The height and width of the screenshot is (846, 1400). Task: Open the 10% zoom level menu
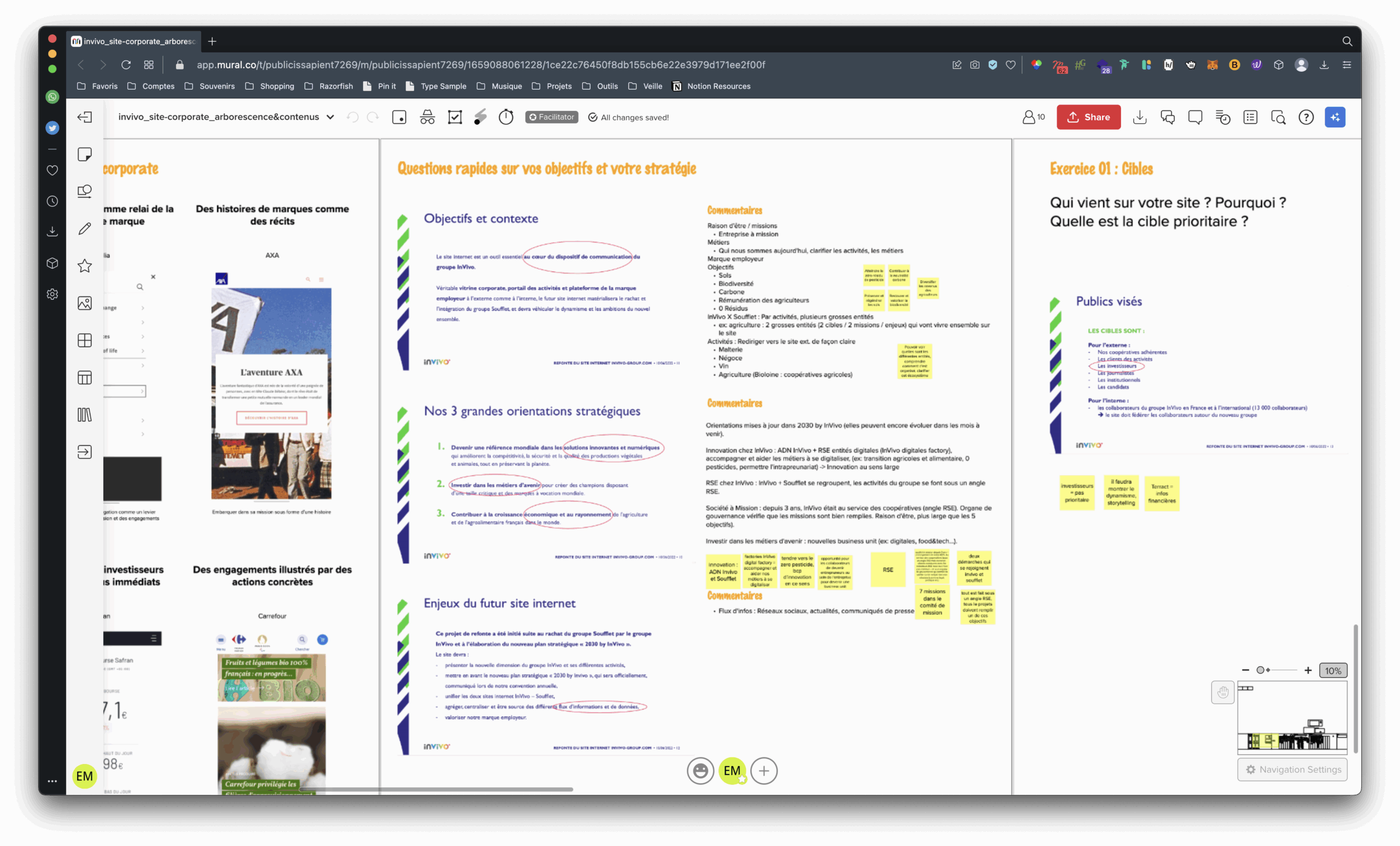click(x=1332, y=670)
